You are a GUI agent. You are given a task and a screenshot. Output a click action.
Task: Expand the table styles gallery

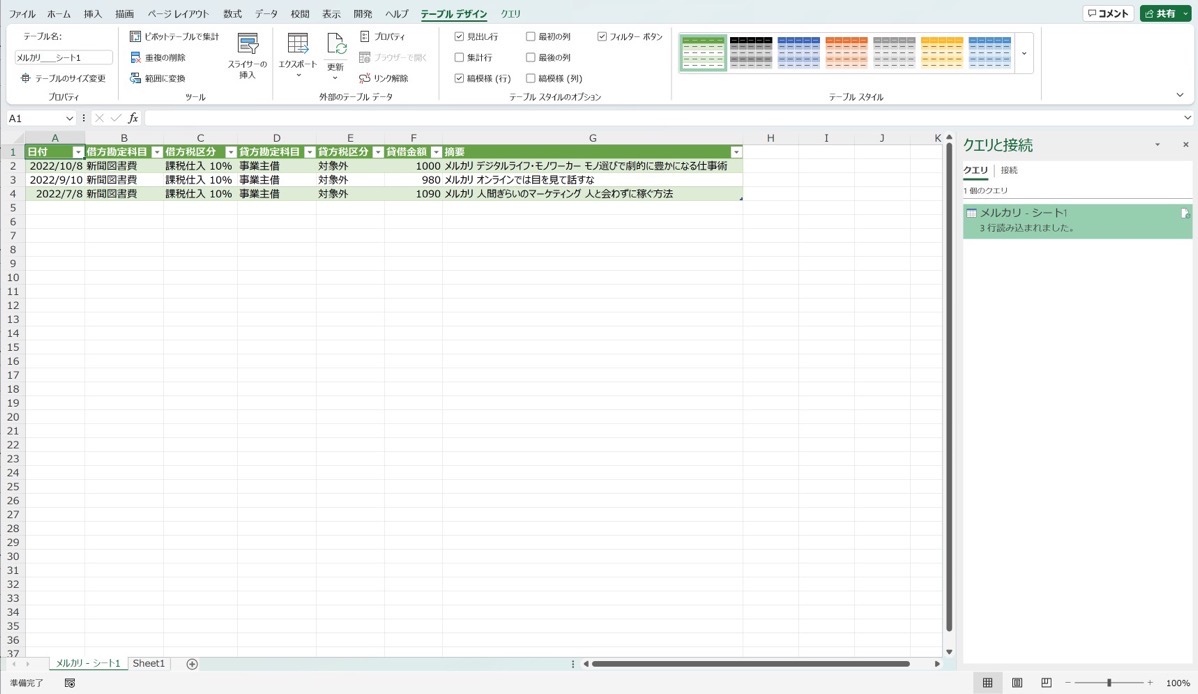(1024, 54)
